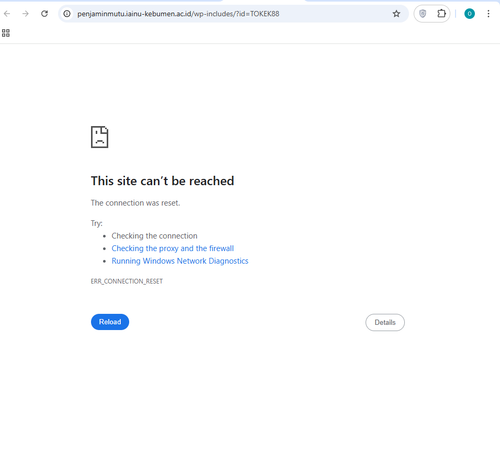The width and height of the screenshot is (500, 476).
Task: Click 'The connection was reset.' text
Action: pyautogui.click(x=135, y=203)
